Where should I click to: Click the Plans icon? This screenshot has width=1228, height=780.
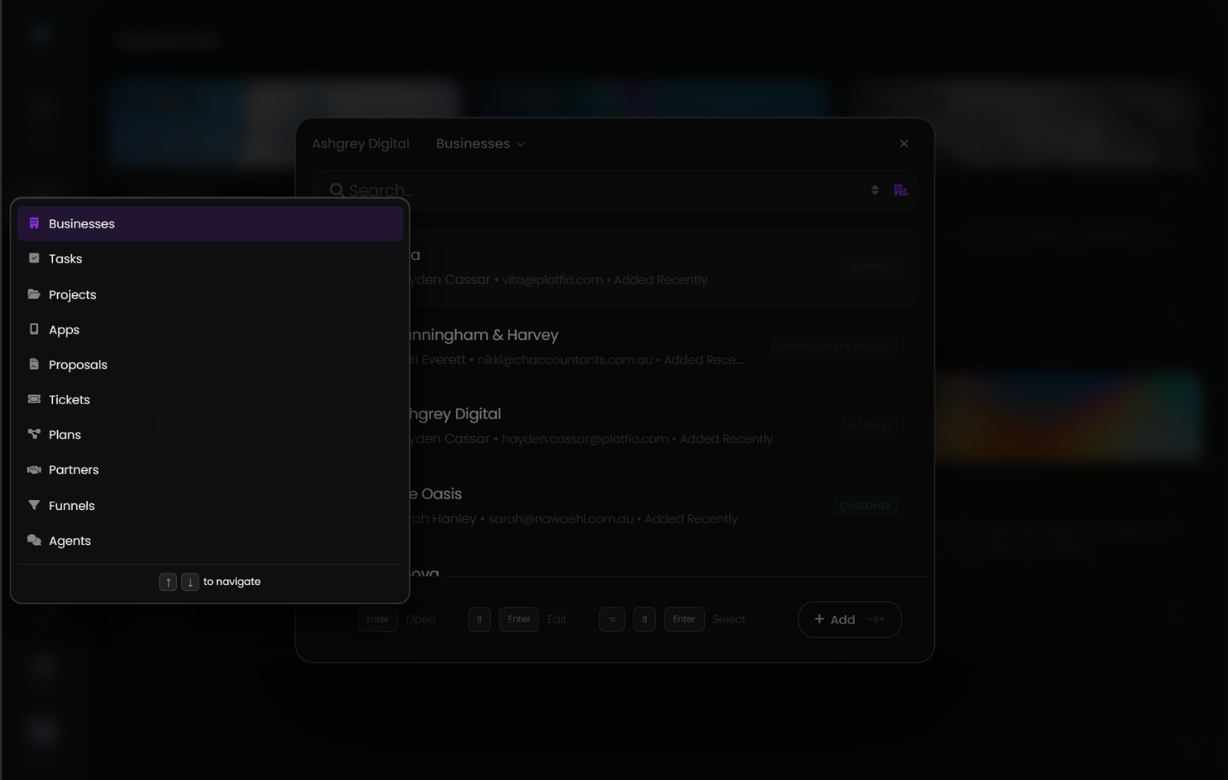[35, 434]
